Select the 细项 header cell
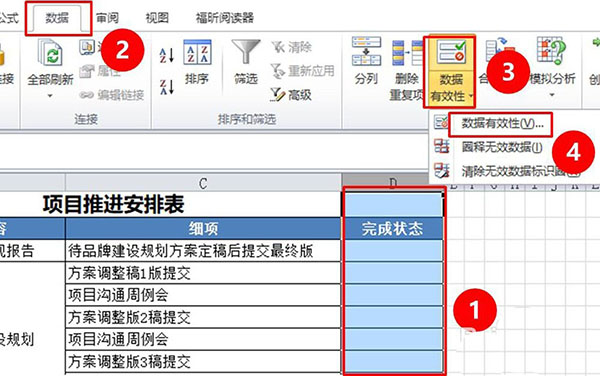This screenshot has height=376, width=600. (x=203, y=229)
